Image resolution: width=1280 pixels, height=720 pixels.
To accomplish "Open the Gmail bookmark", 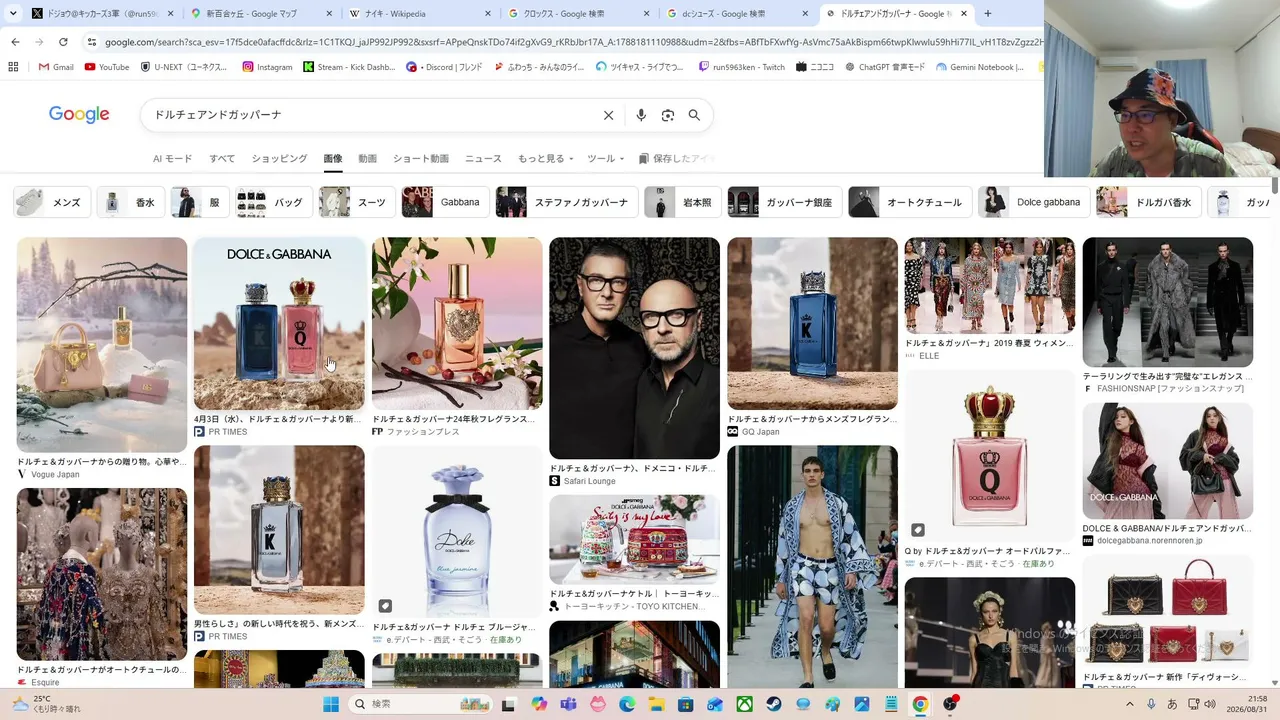I will point(56,67).
